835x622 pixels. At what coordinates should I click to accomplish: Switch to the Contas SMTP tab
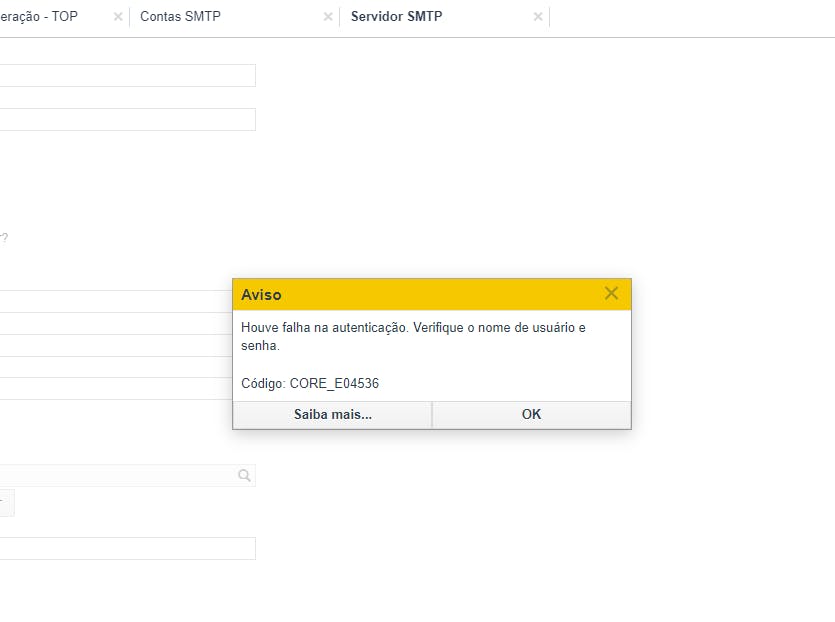click(x=180, y=17)
